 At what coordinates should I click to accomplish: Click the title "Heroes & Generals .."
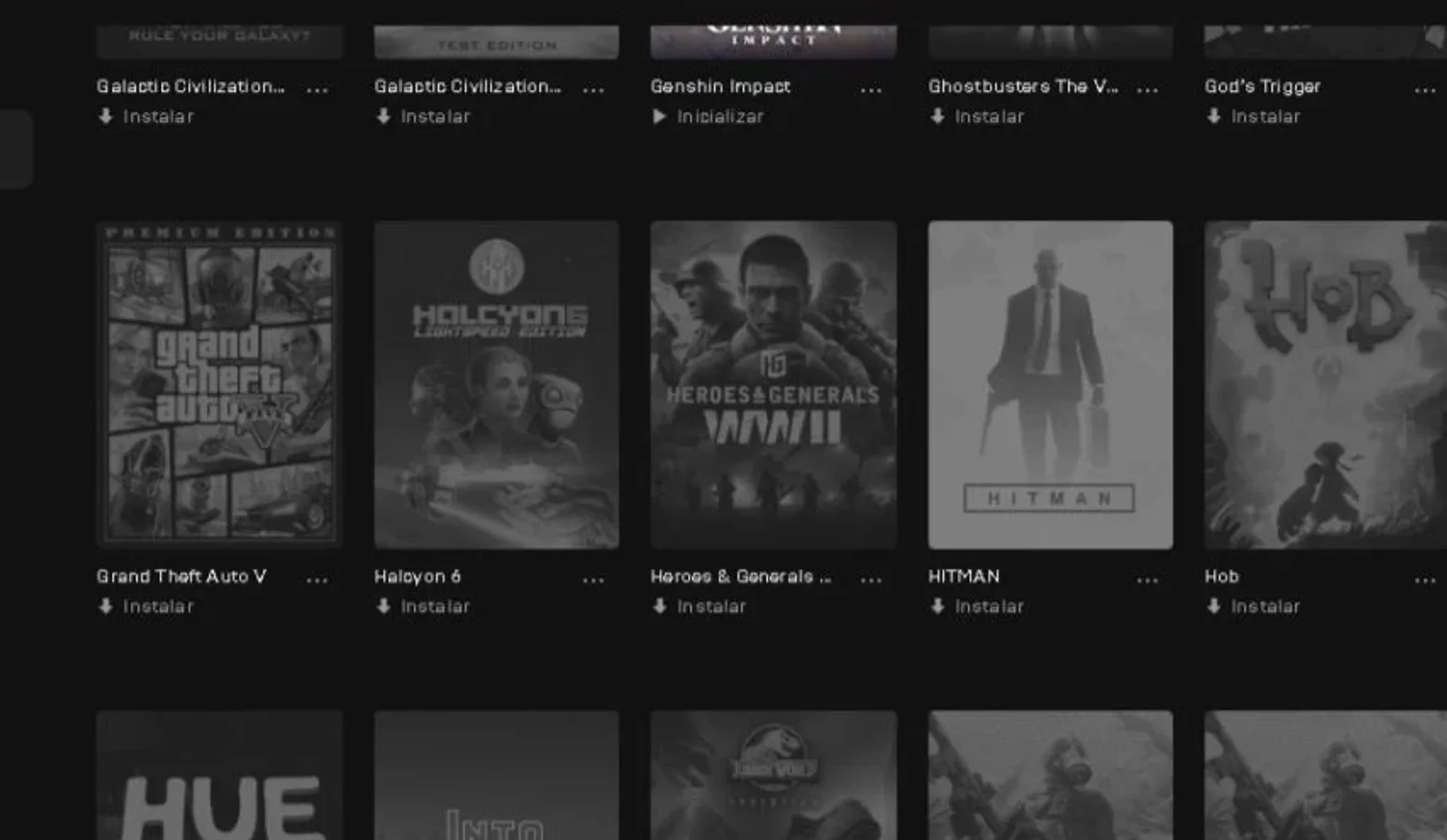tap(740, 577)
